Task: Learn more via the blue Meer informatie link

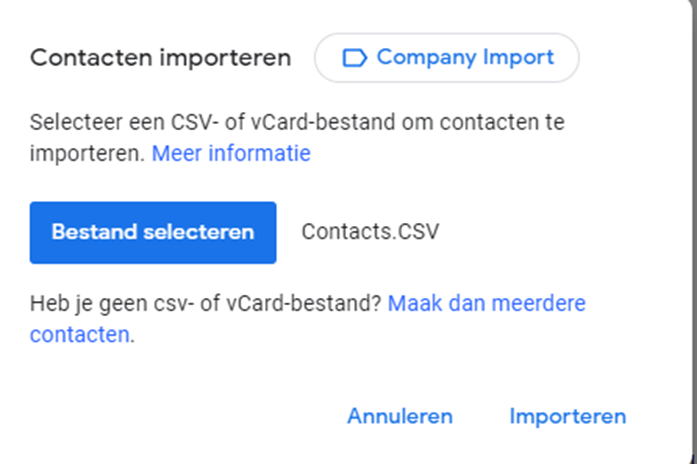Action: (231, 153)
